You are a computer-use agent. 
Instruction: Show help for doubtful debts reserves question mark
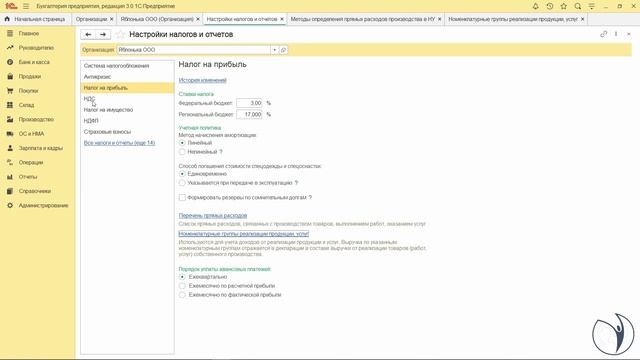310,198
